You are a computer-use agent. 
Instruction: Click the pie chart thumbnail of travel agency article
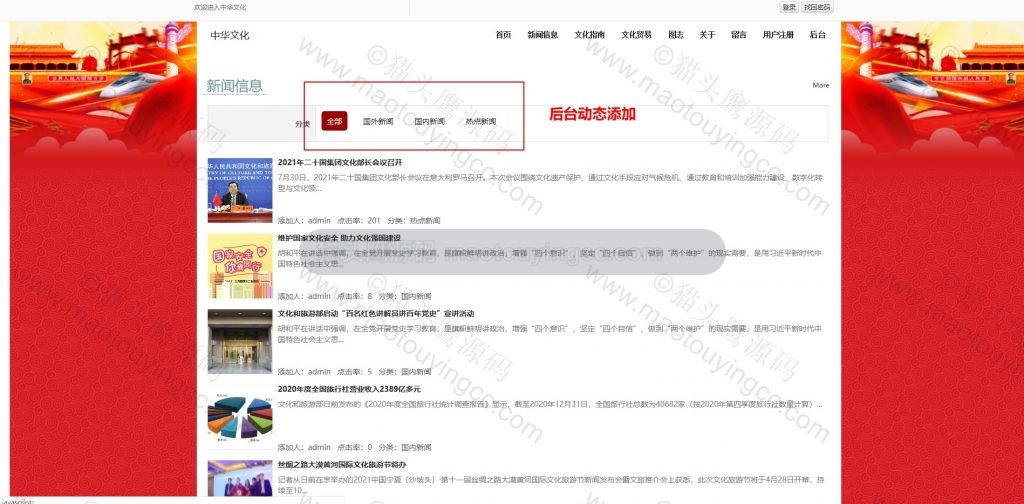(x=240, y=417)
